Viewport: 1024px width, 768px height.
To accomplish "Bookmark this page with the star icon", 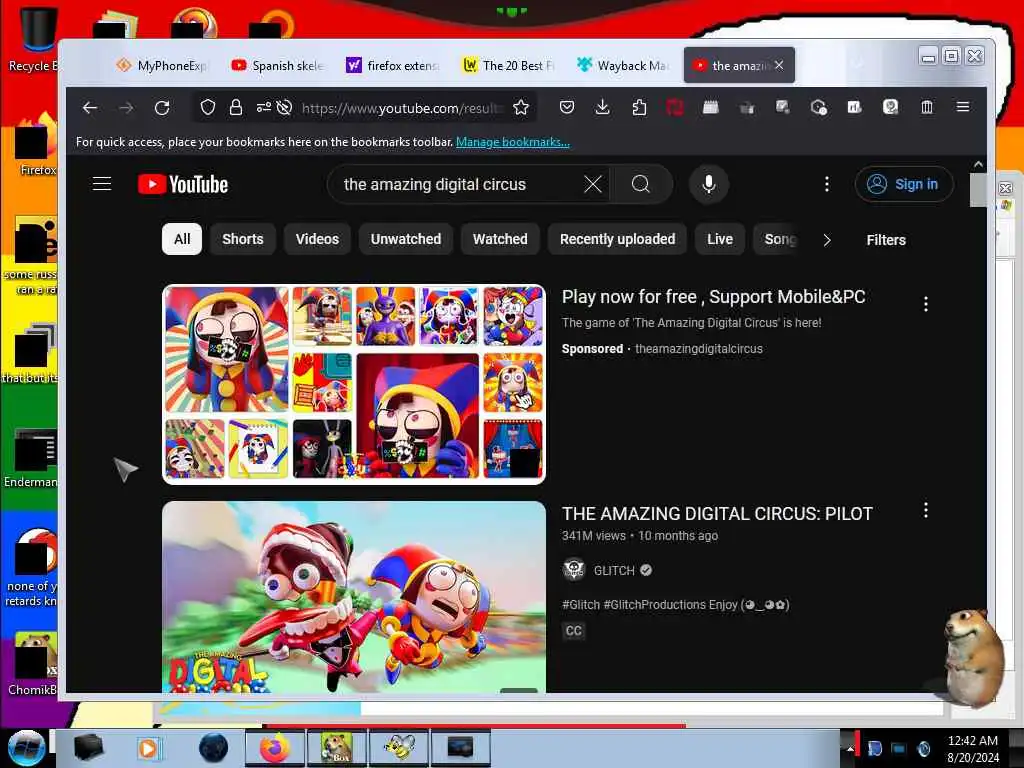I will (520, 107).
